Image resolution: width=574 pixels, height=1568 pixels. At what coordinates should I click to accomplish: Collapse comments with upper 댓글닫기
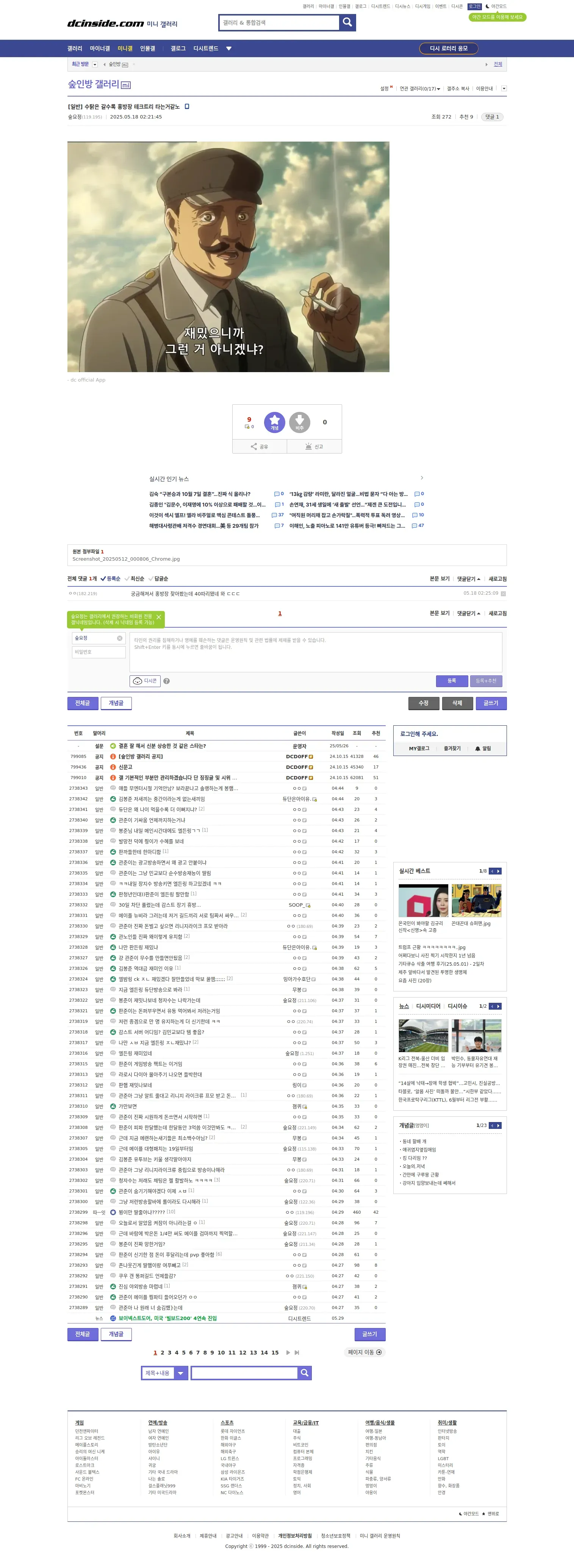pos(469,579)
